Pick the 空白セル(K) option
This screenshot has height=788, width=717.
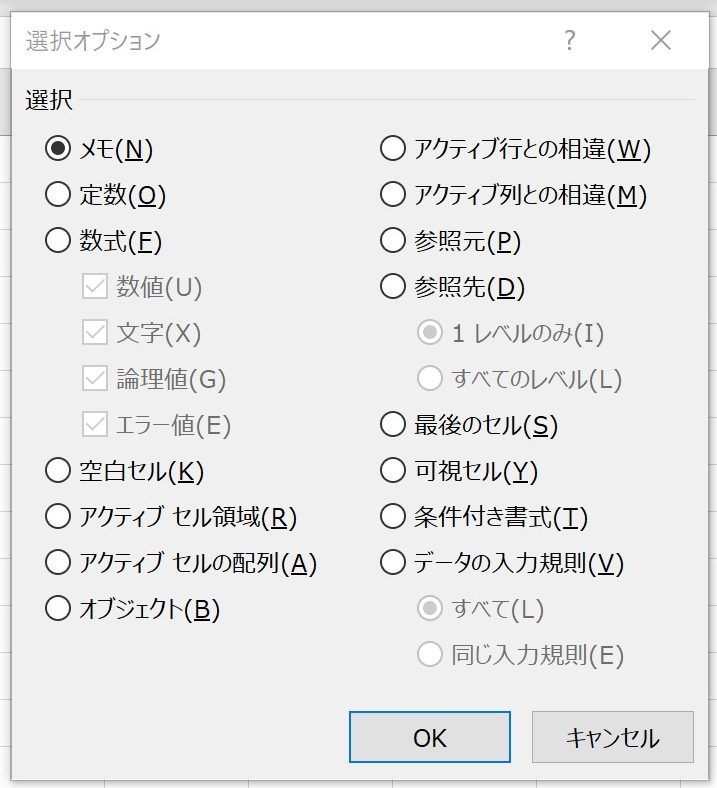[58, 471]
